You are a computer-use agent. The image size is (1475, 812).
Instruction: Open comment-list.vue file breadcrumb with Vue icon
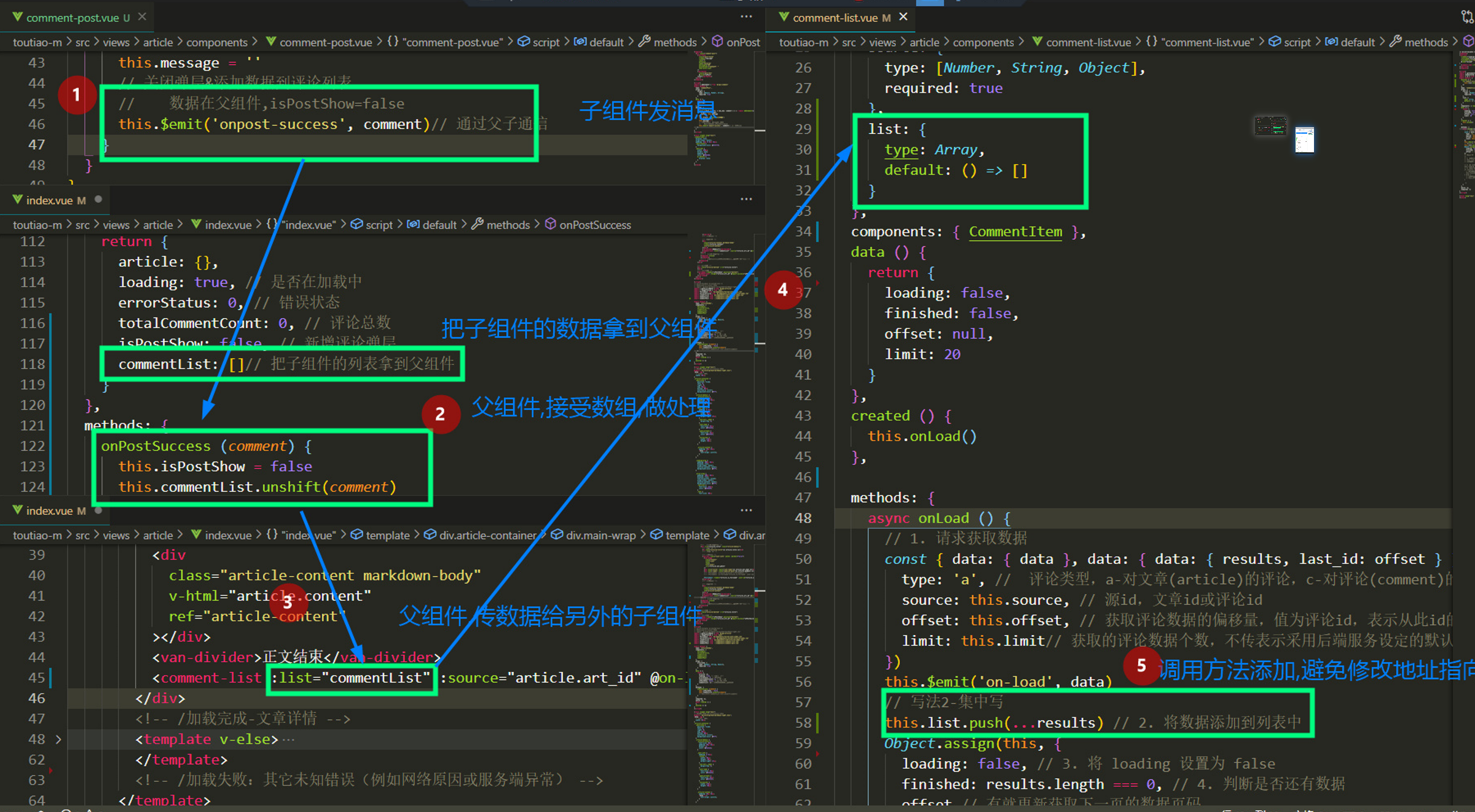(1082, 42)
